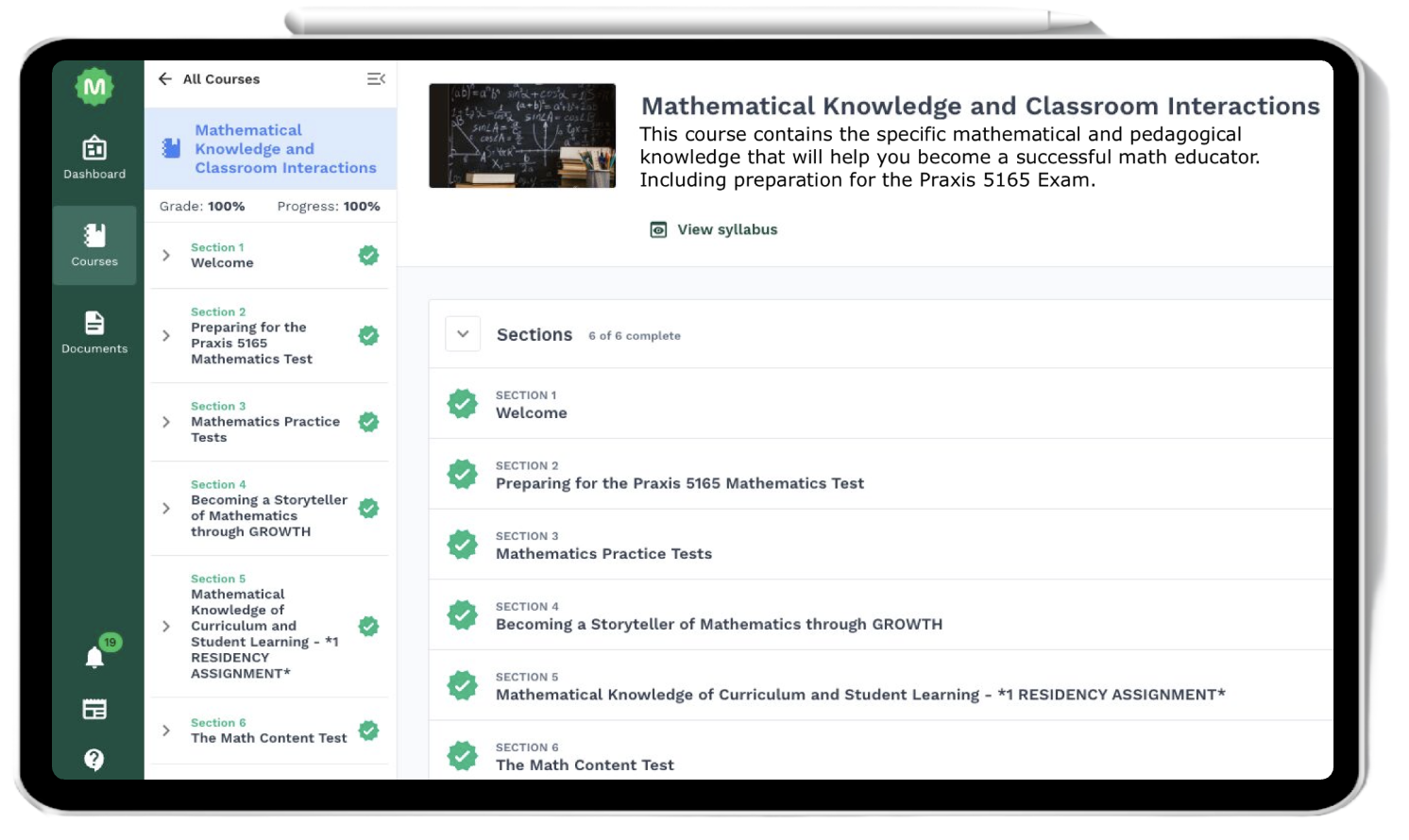Screen dimensions: 1409x840
Task: Open Documents in the left sidebar
Action: tap(94, 332)
